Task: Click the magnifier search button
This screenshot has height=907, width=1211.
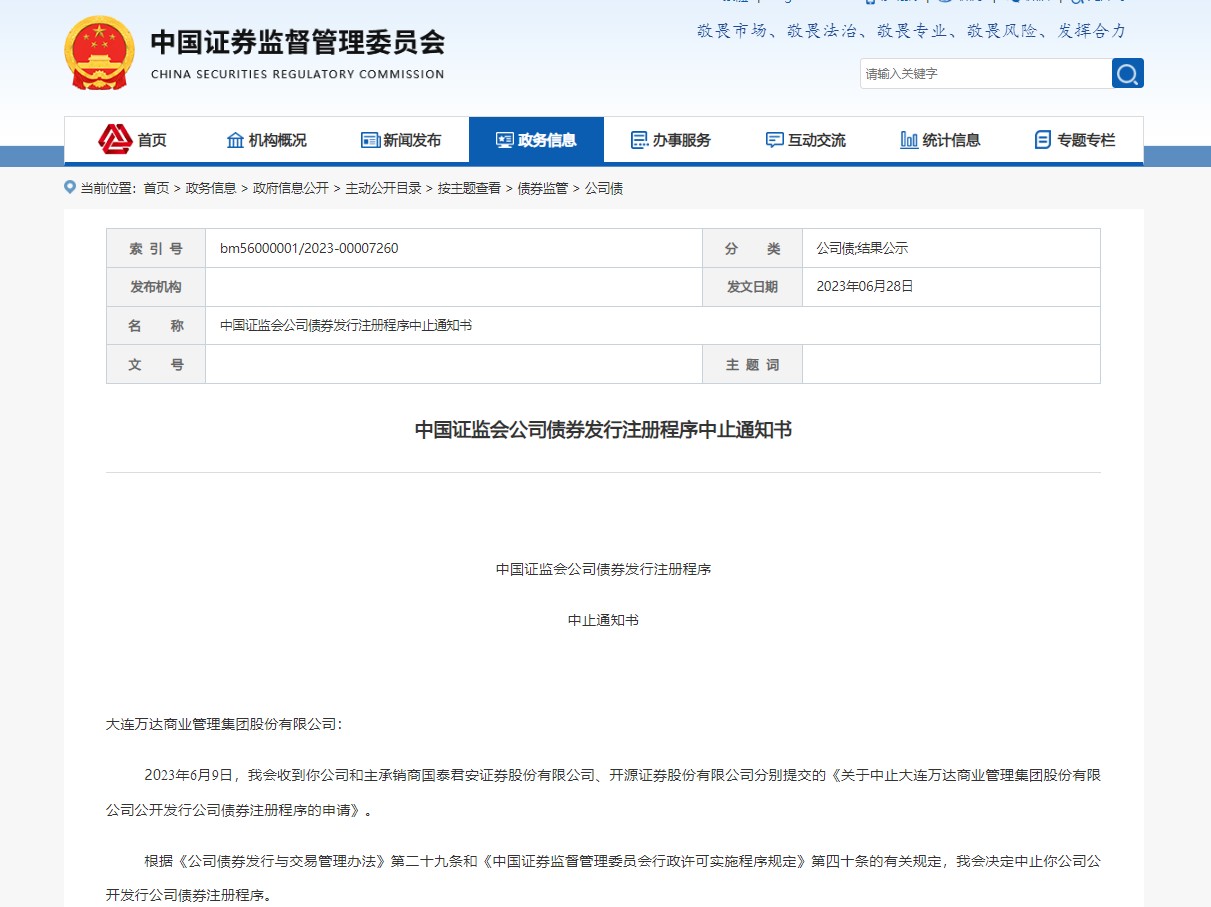Action: coord(1127,73)
